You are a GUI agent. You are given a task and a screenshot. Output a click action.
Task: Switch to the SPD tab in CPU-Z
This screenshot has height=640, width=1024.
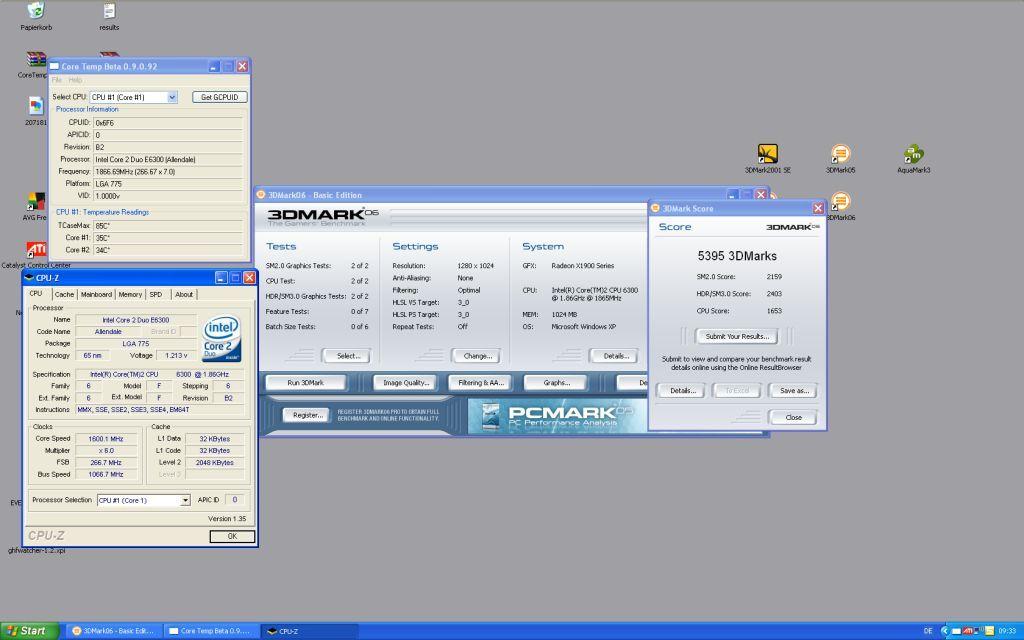click(x=155, y=295)
